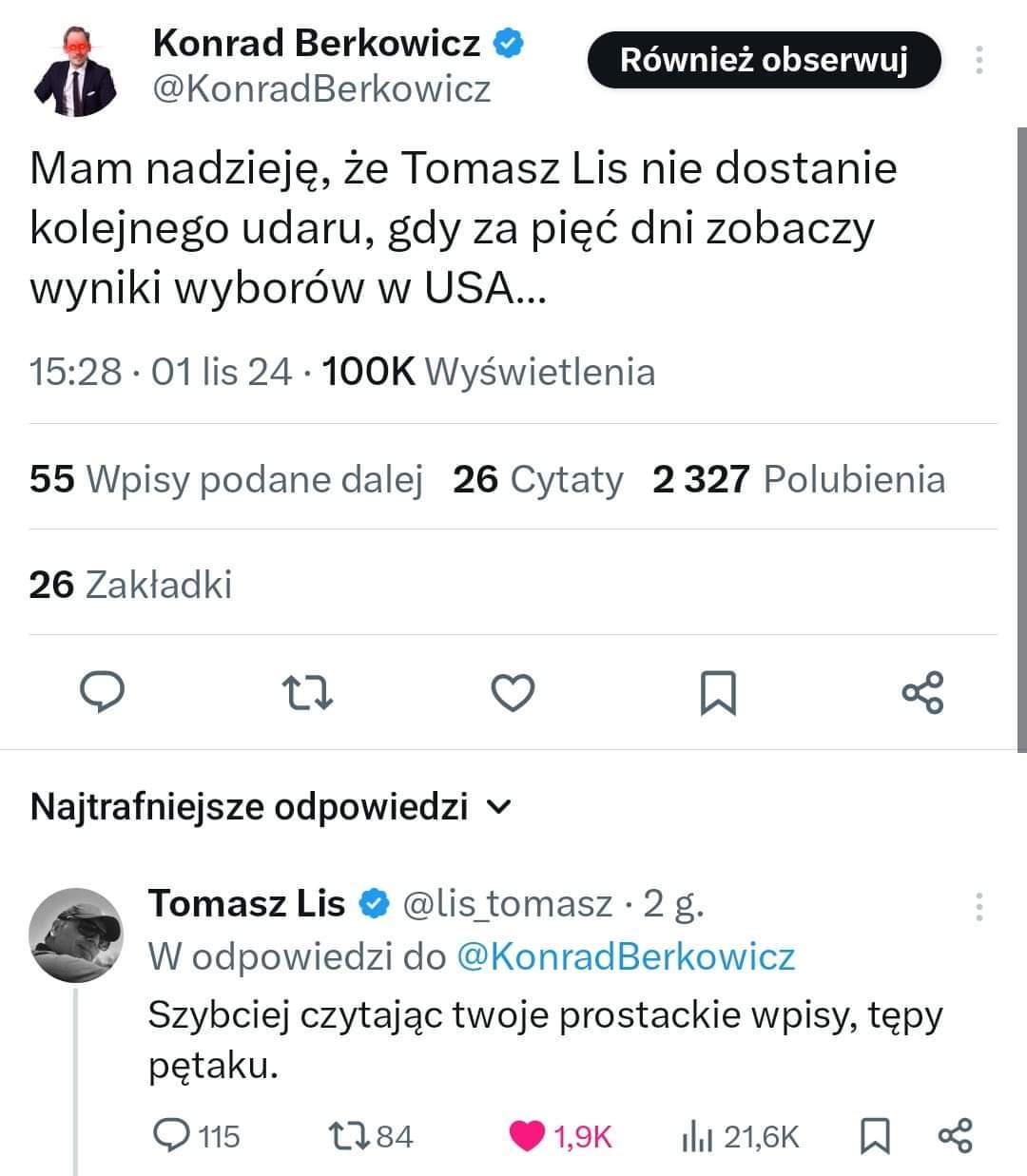The image size is (1027, 1176).
Task: Open more options for the main post
Action: tap(979, 60)
